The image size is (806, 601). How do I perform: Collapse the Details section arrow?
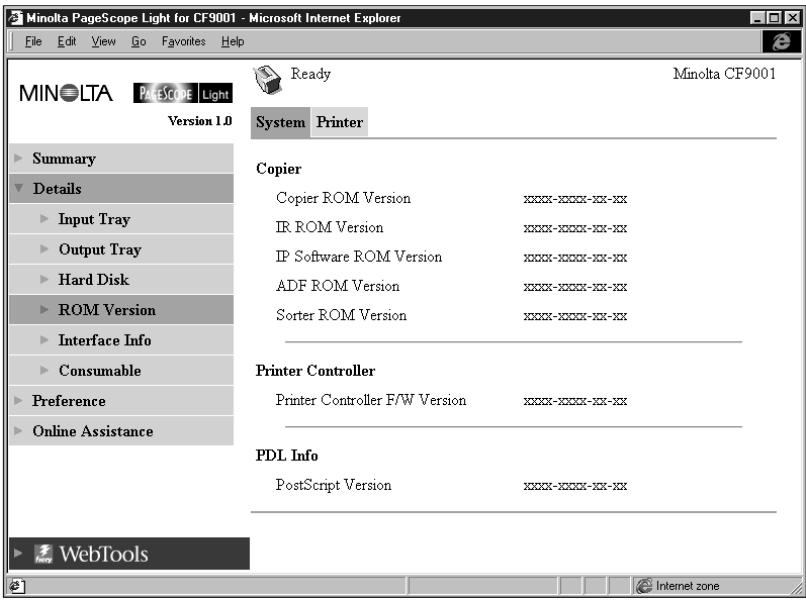point(19,188)
